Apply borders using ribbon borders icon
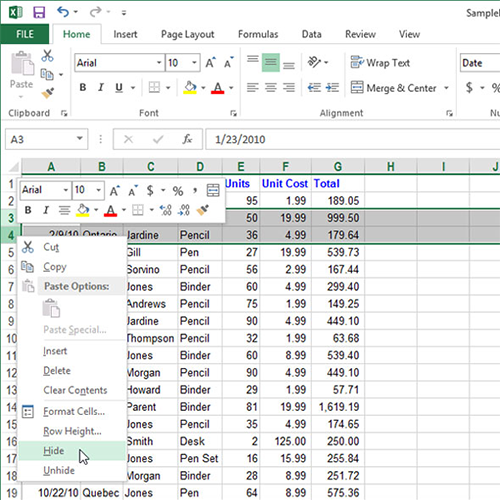 [x=154, y=88]
